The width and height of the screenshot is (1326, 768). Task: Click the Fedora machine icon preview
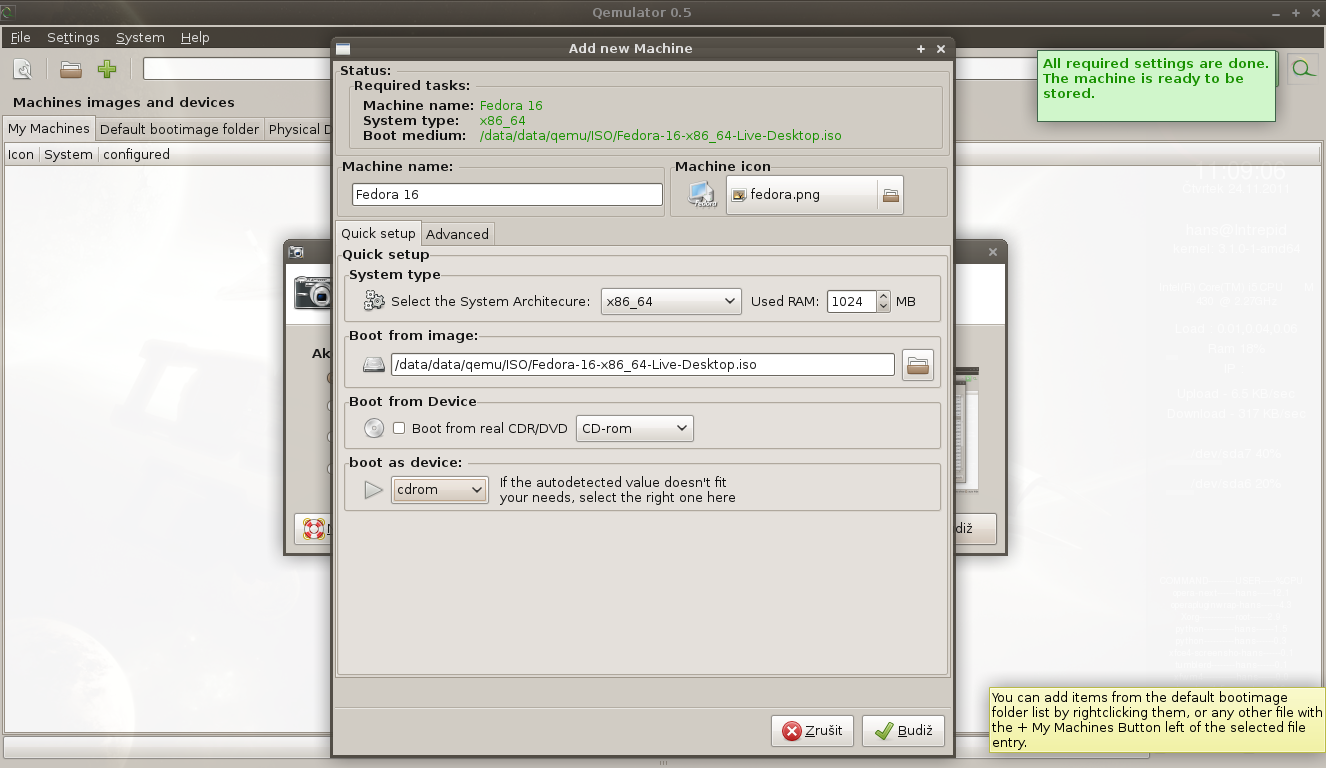(x=702, y=195)
